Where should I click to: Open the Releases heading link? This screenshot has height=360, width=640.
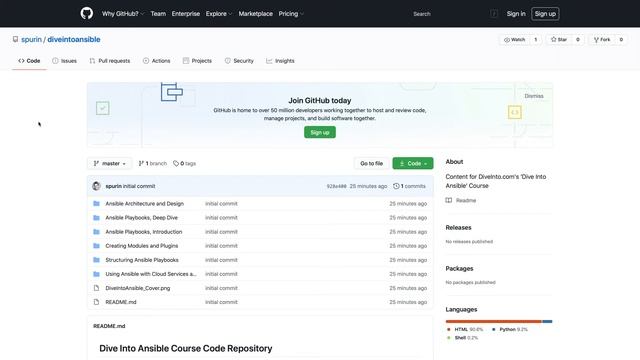coord(458,227)
